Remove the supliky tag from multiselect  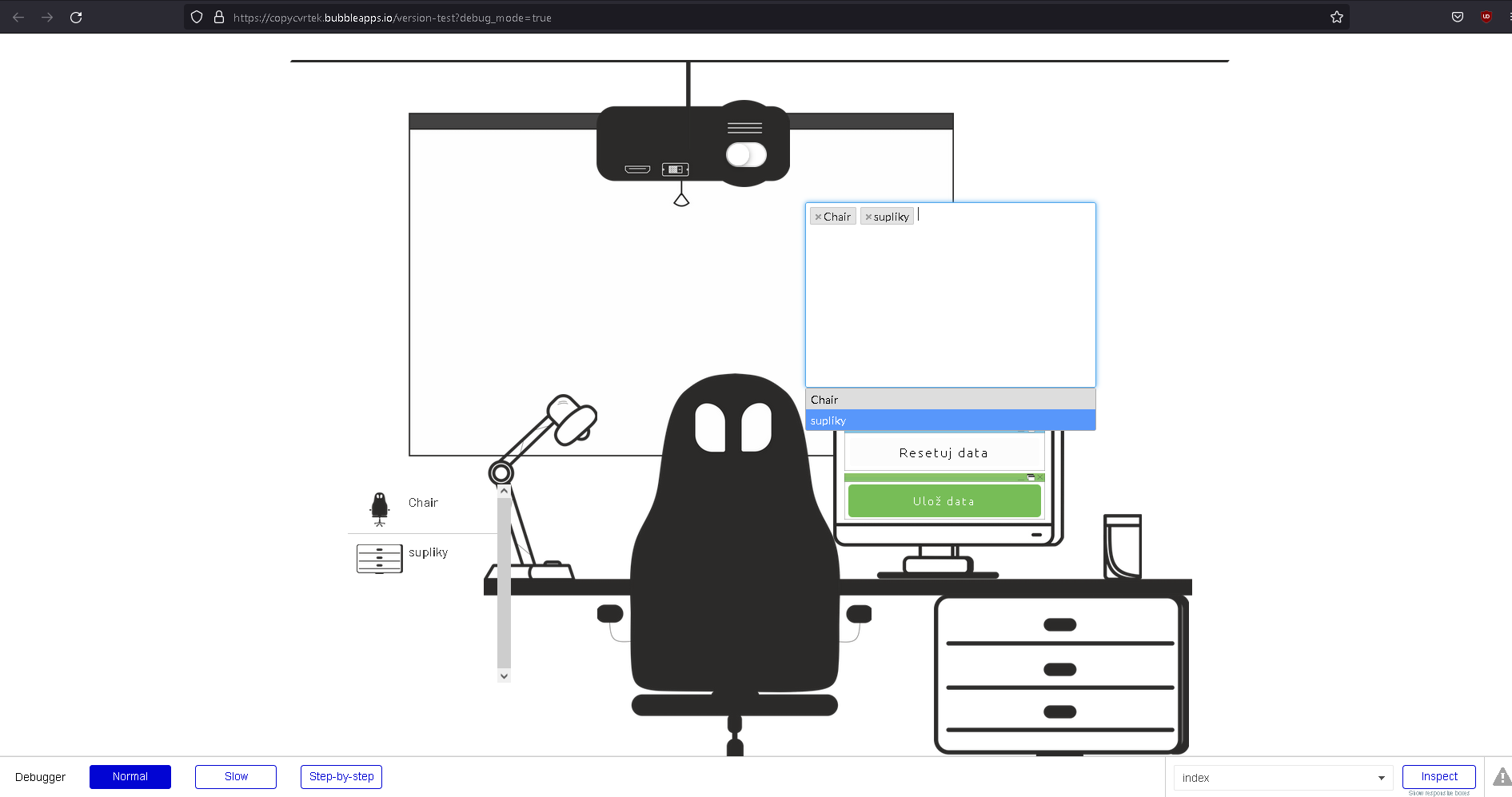pos(868,217)
